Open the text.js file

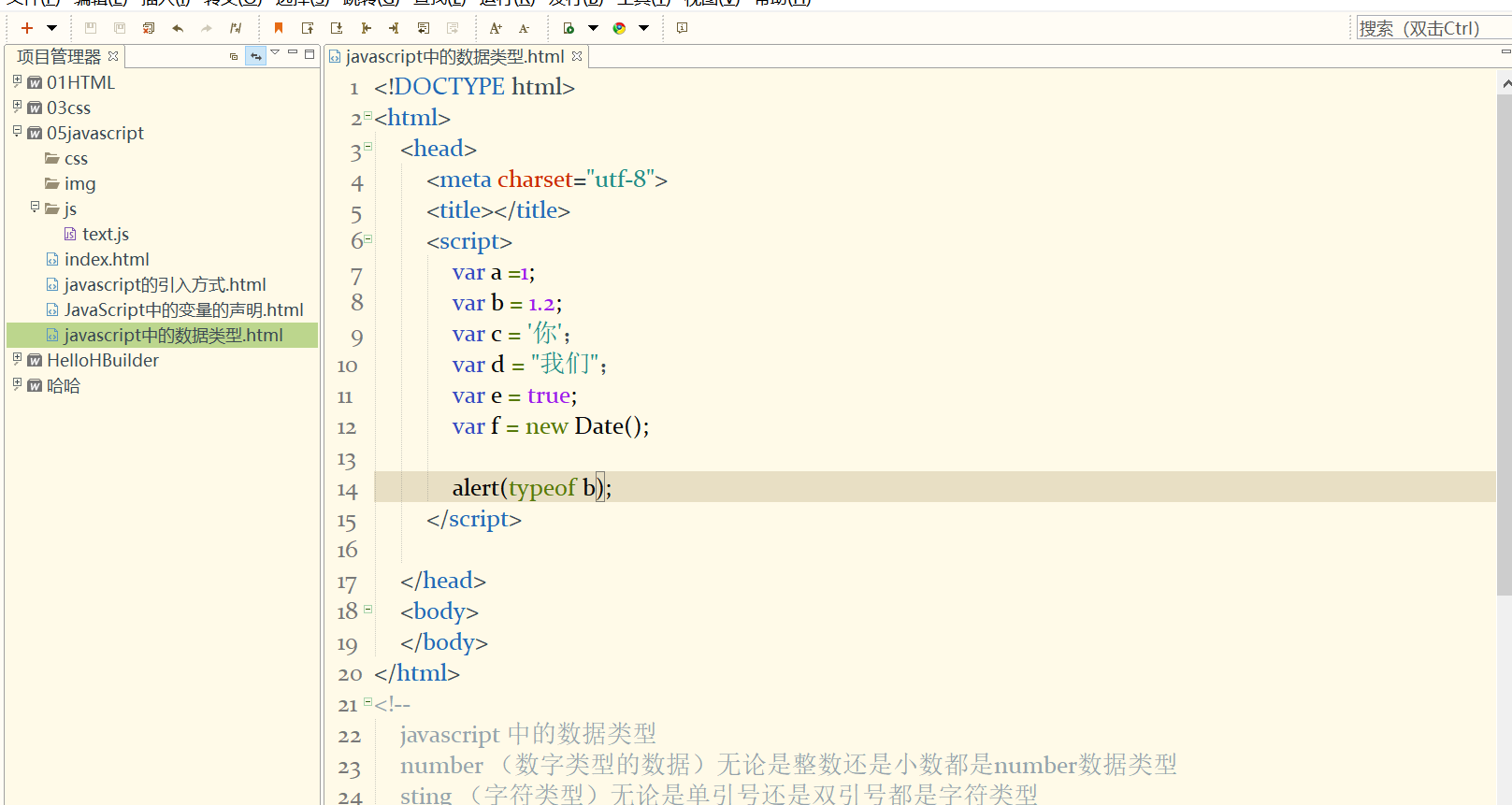(105, 235)
